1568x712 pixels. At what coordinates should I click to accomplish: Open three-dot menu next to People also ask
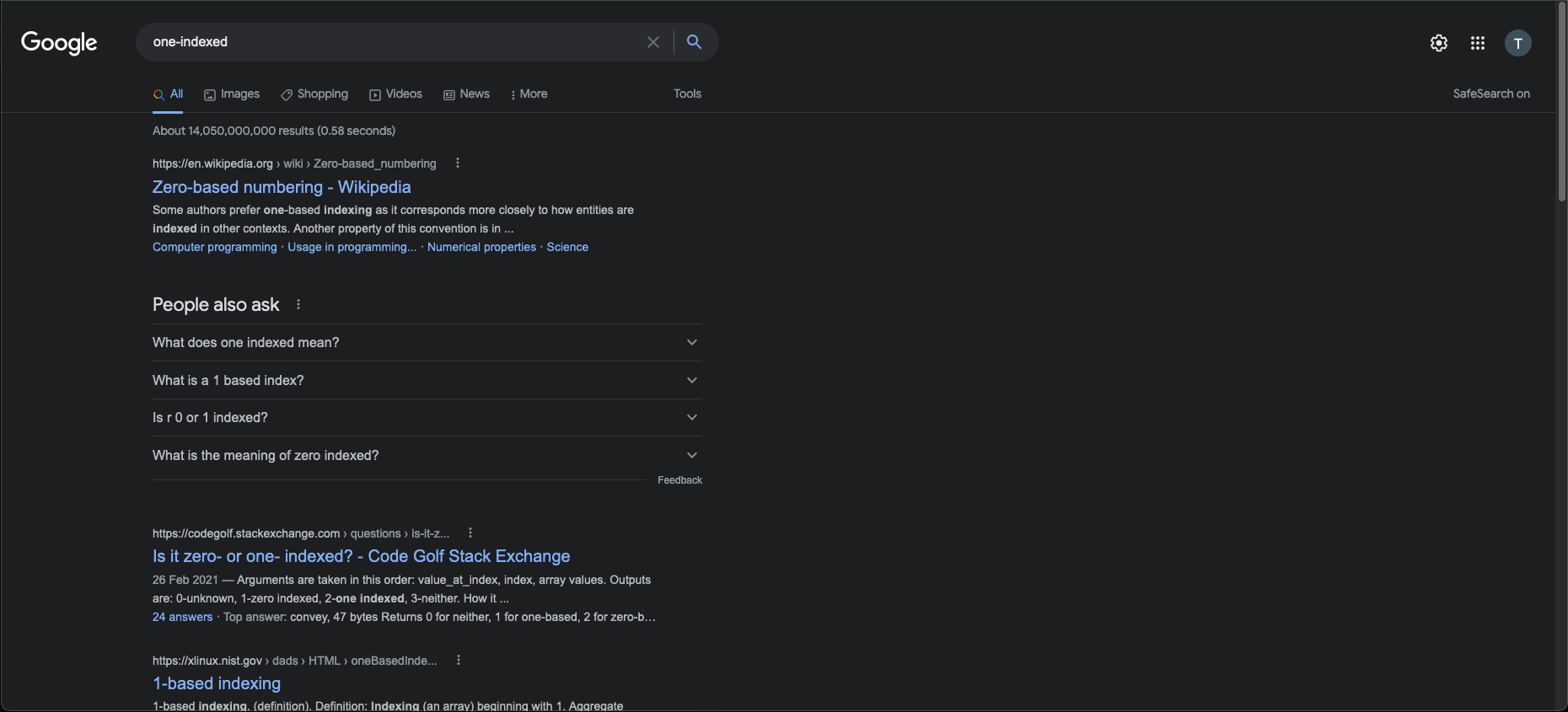298,304
